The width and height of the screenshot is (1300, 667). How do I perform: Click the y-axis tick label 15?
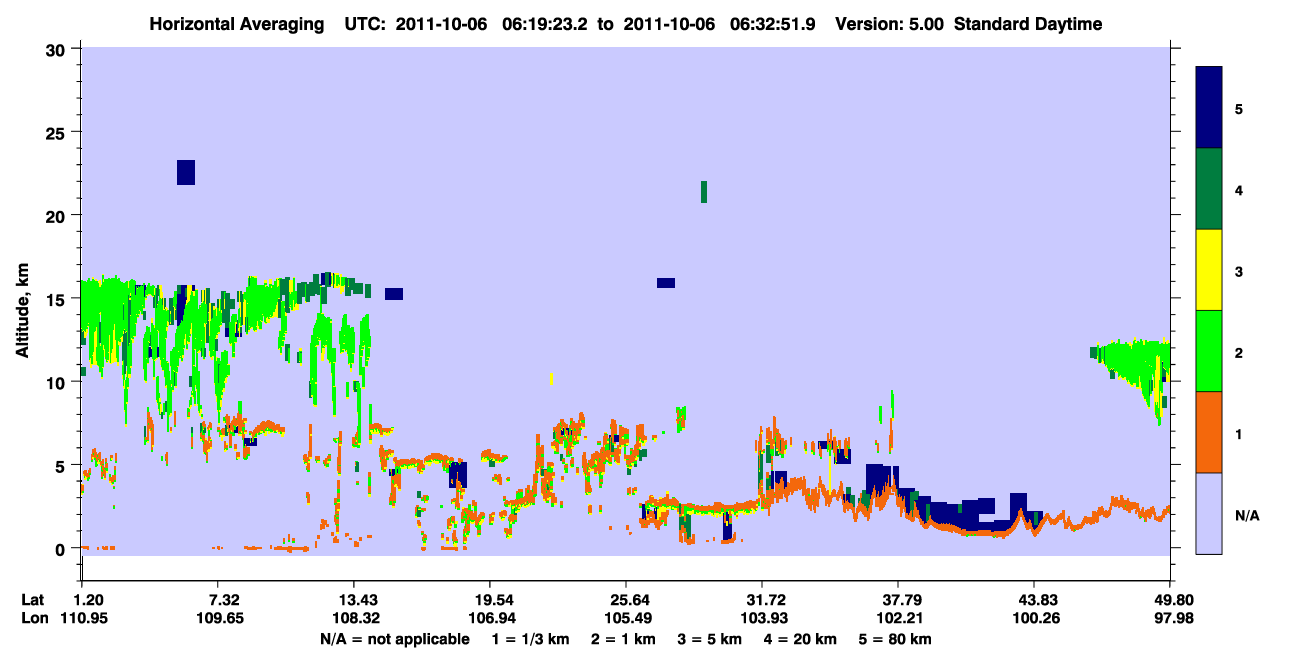58,299
